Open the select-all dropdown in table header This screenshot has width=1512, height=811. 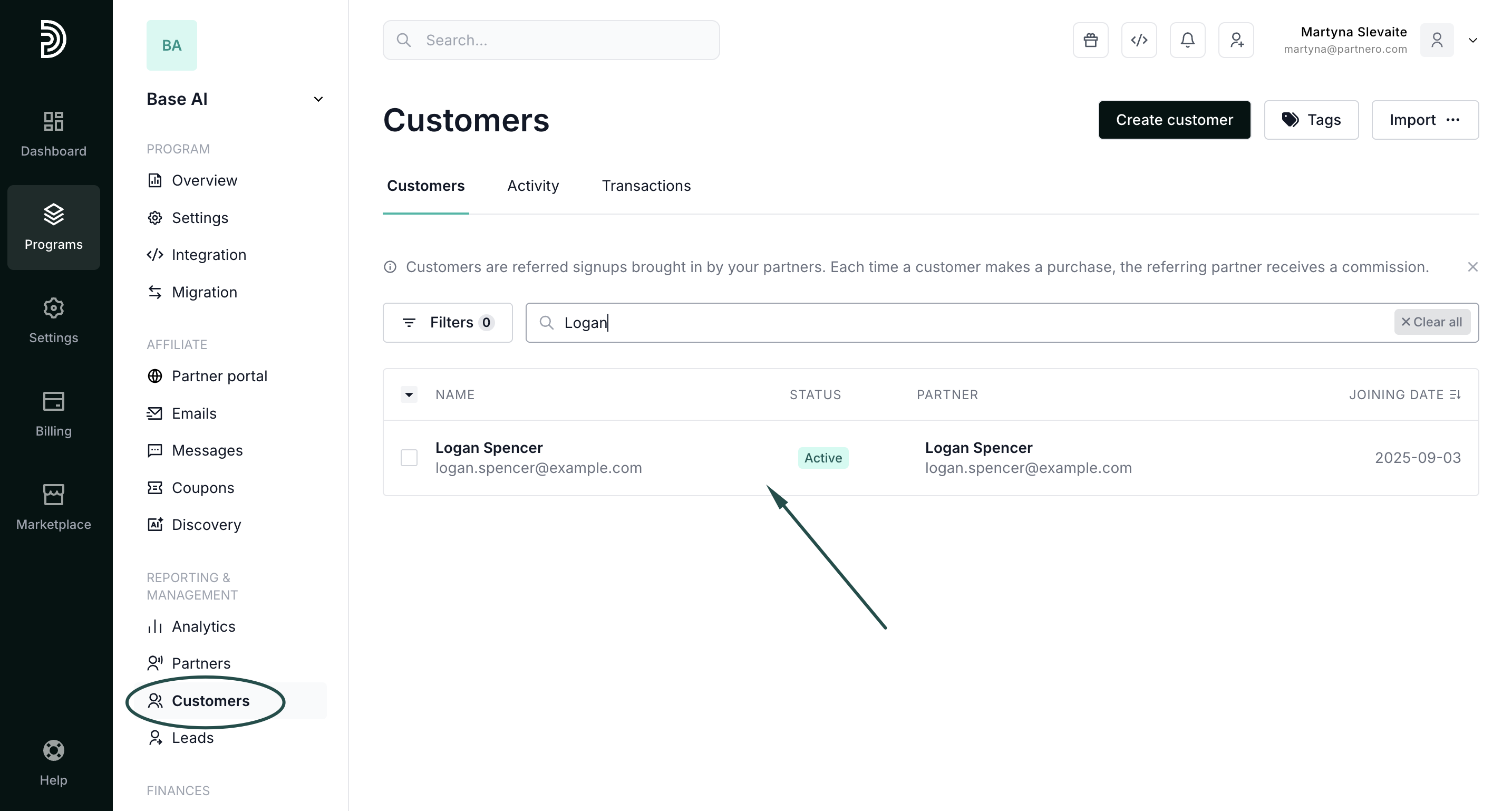[409, 394]
